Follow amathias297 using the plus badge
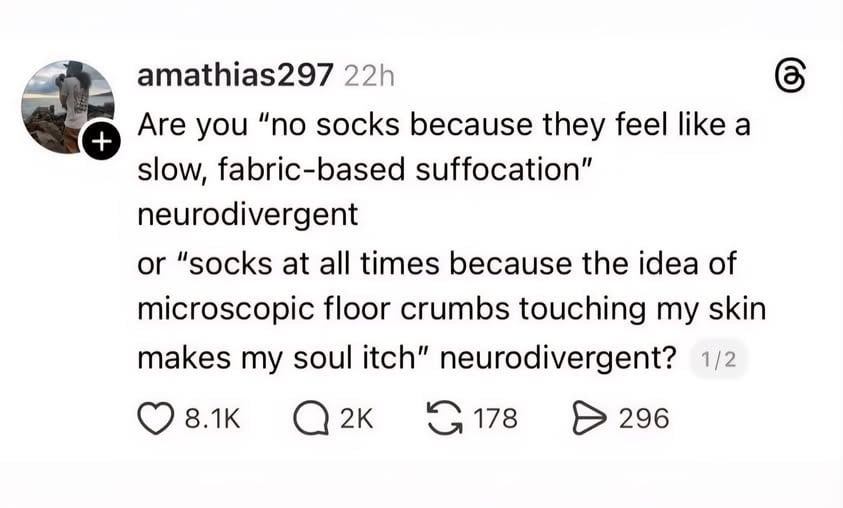The image size is (843, 508). 99,143
